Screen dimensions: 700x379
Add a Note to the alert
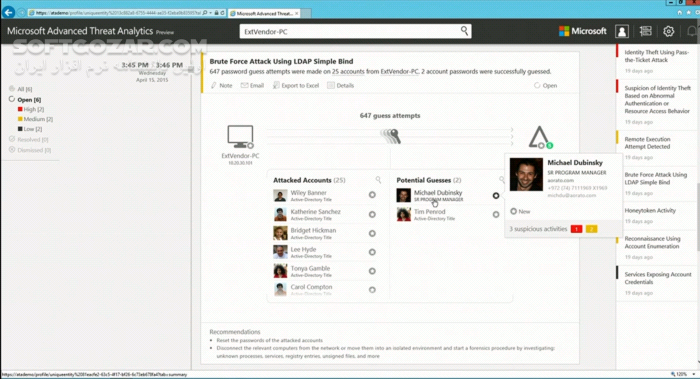[221, 85]
